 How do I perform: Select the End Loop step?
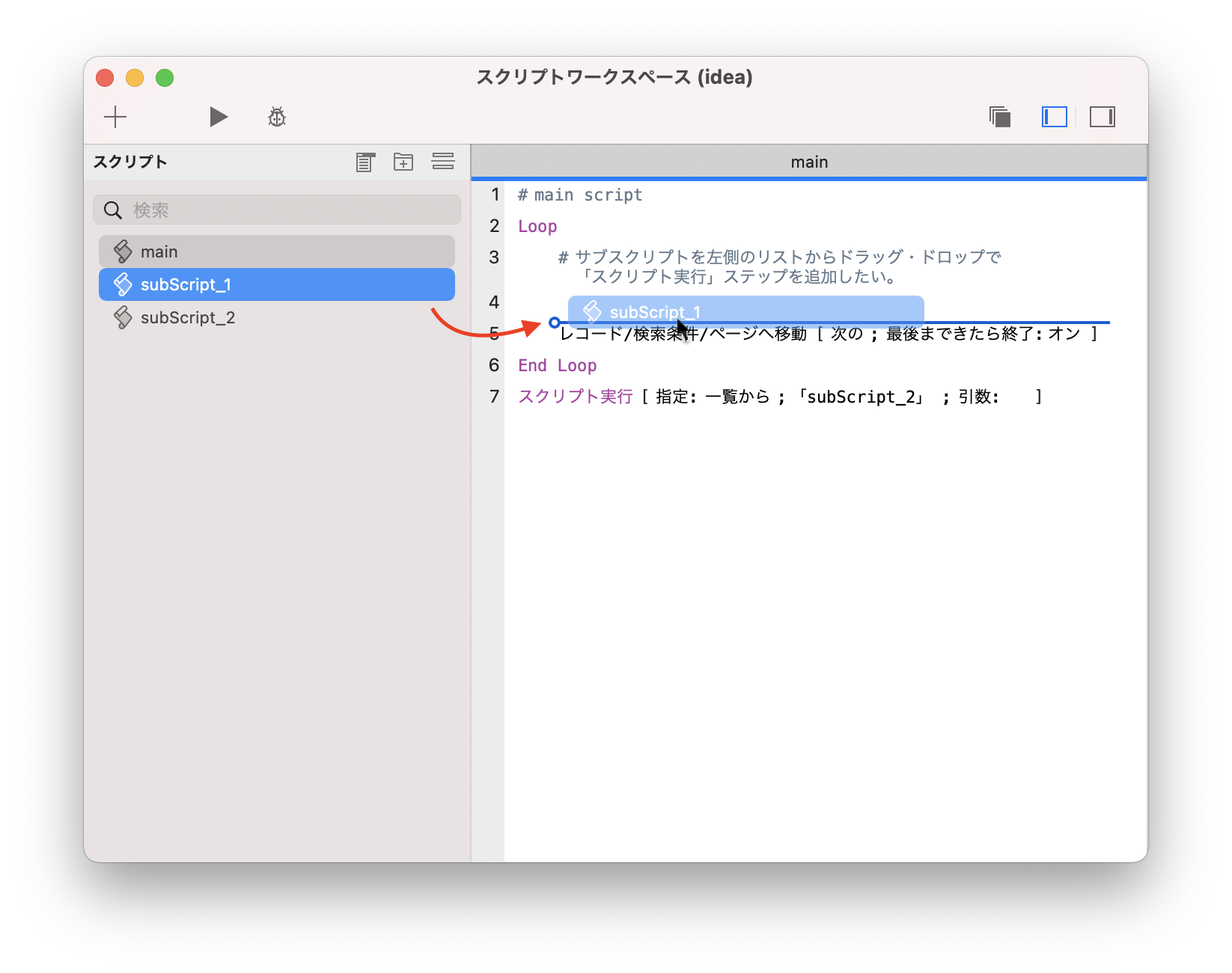click(x=558, y=365)
